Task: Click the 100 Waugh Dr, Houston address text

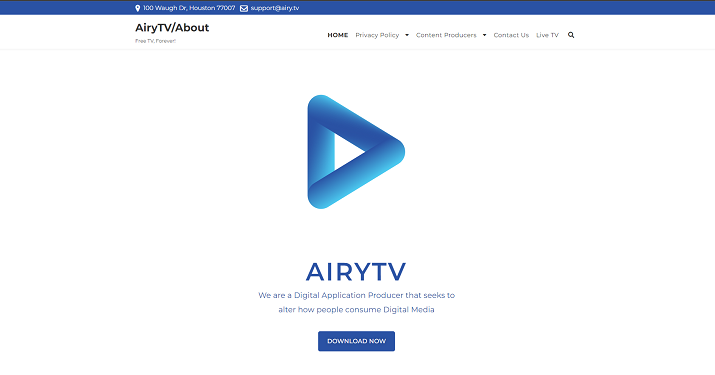Action: [x=189, y=8]
